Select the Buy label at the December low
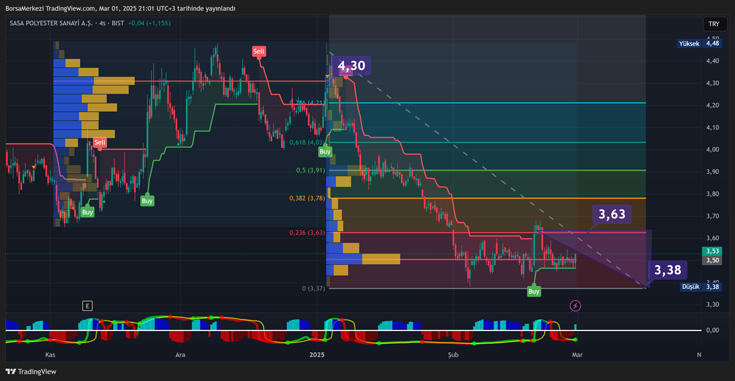The height and width of the screenshot is (381, 735). [147, 201]
